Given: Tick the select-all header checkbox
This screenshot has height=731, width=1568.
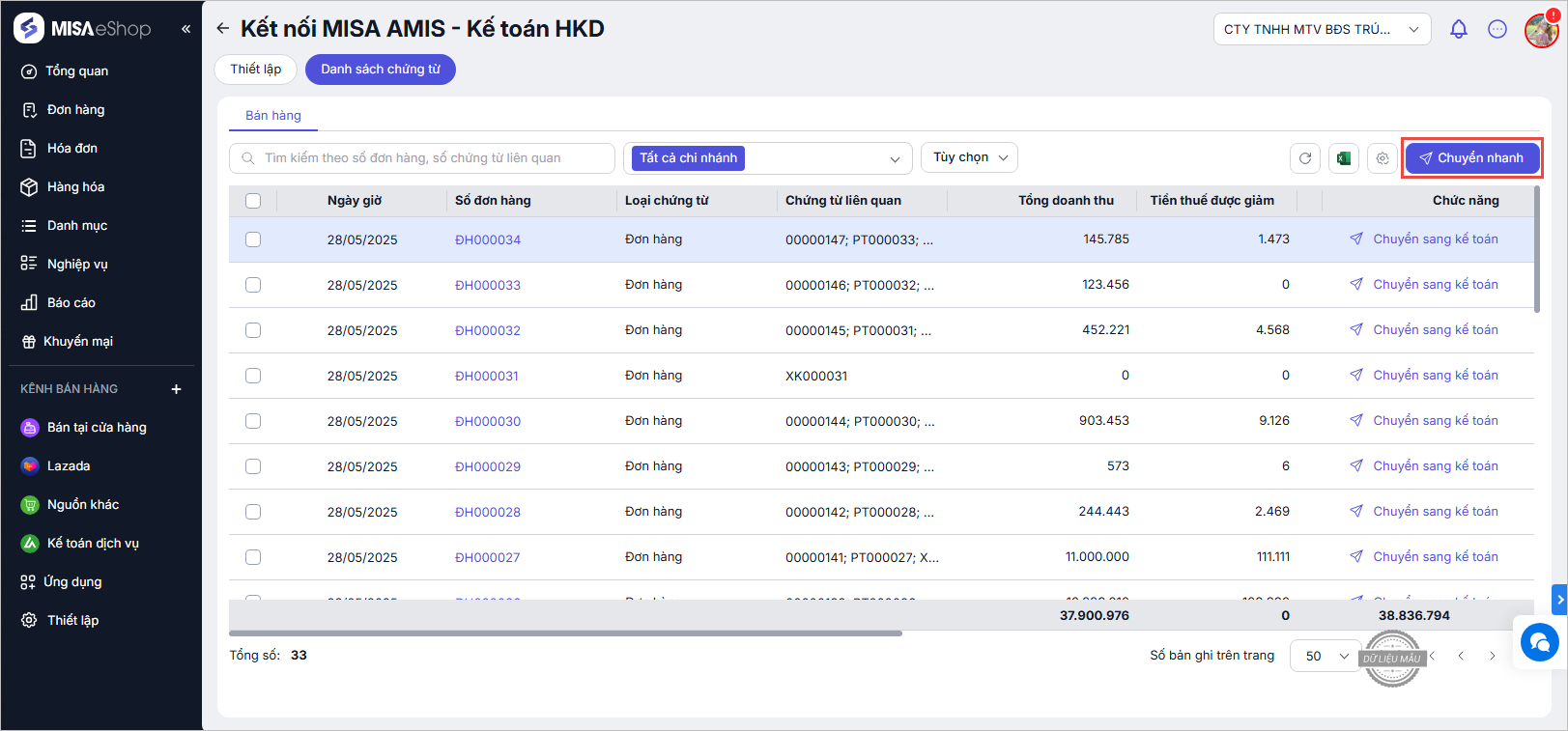Looking at the screenshot, I should (253, 201).
